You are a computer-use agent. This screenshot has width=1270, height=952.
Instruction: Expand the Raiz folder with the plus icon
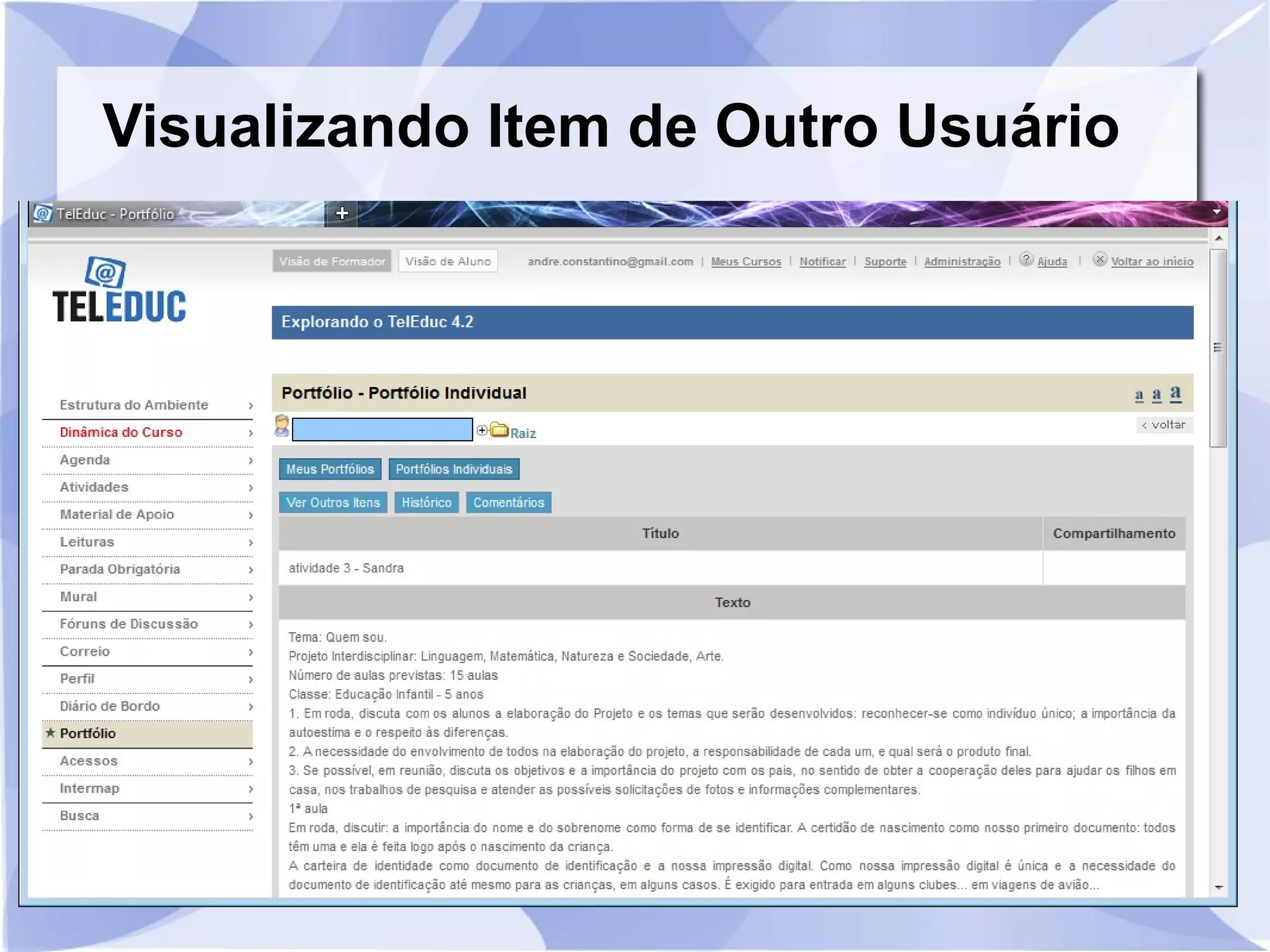pyautogui.click(x=482, y=430)
